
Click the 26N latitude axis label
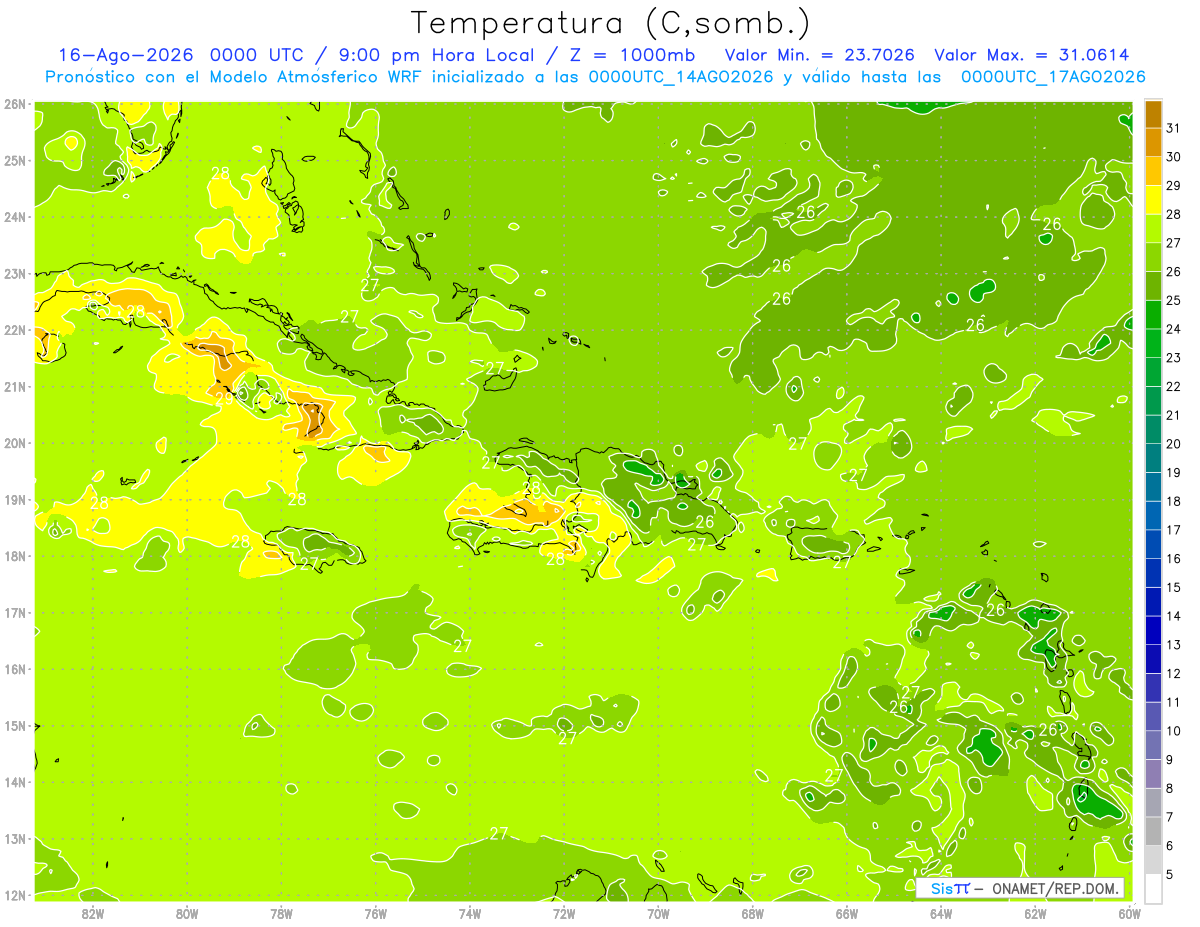pos(15,104)
